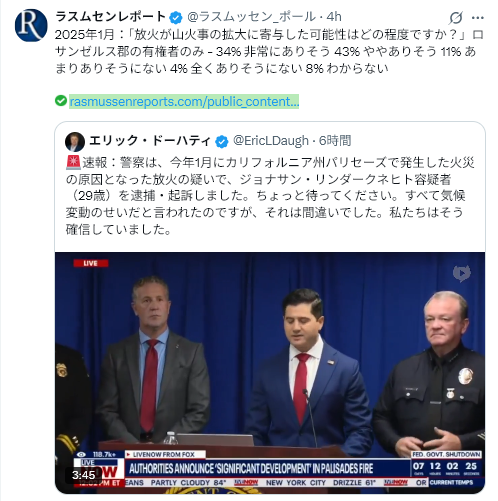
Task: Click the Grok slashed-circle icon
Action: pyautogui.click(x=455, y=18)
